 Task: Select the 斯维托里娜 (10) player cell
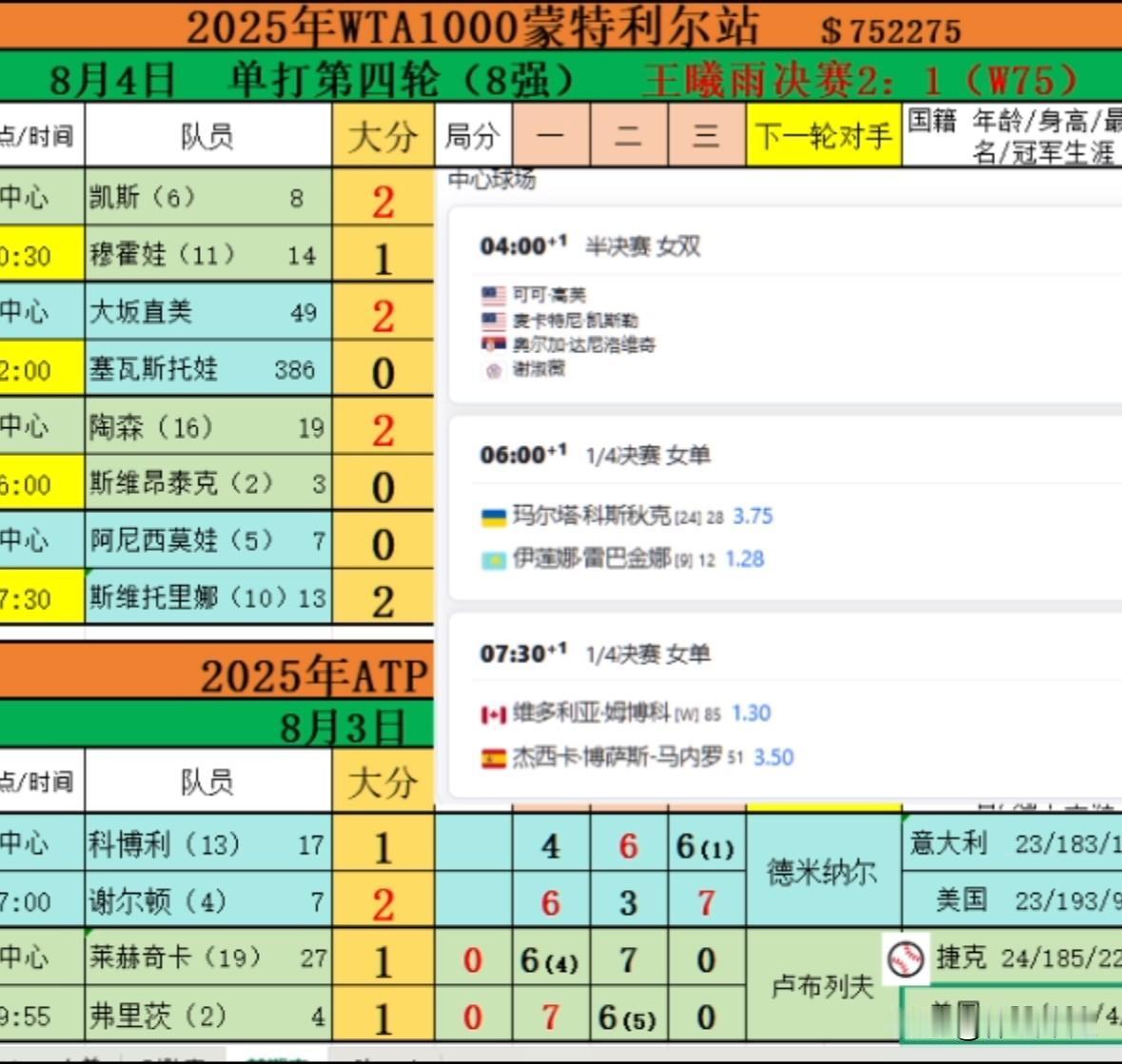click(x=208, y=597)
